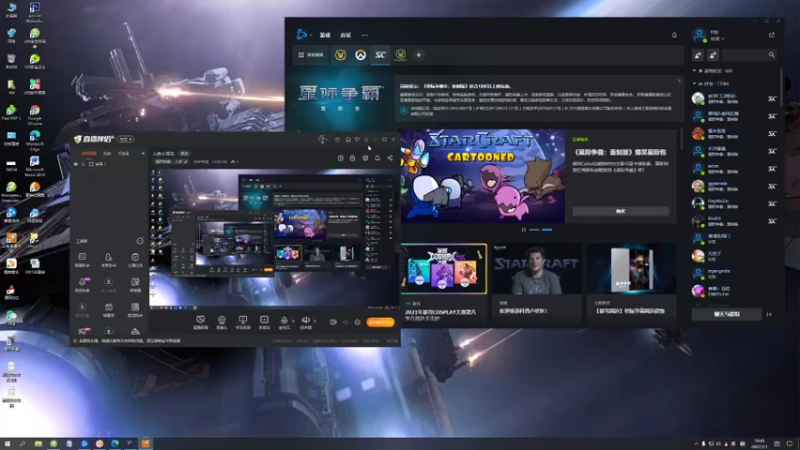The height and width of the screenshot is (450, 800).
Task: Switch to the 商城 Shop tab
Action: point(345,35)
